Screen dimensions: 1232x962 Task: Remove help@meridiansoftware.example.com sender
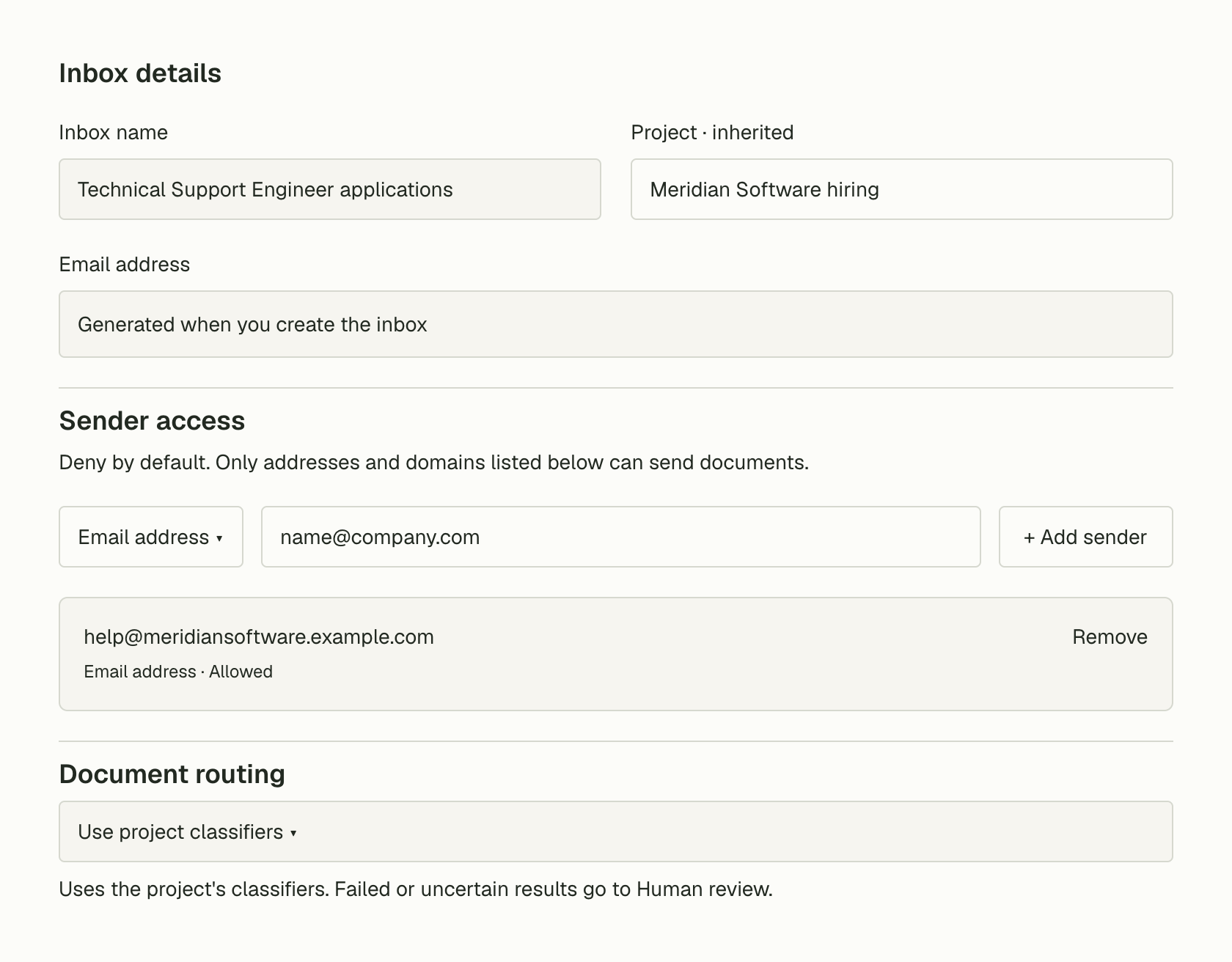pos(1110,636)
